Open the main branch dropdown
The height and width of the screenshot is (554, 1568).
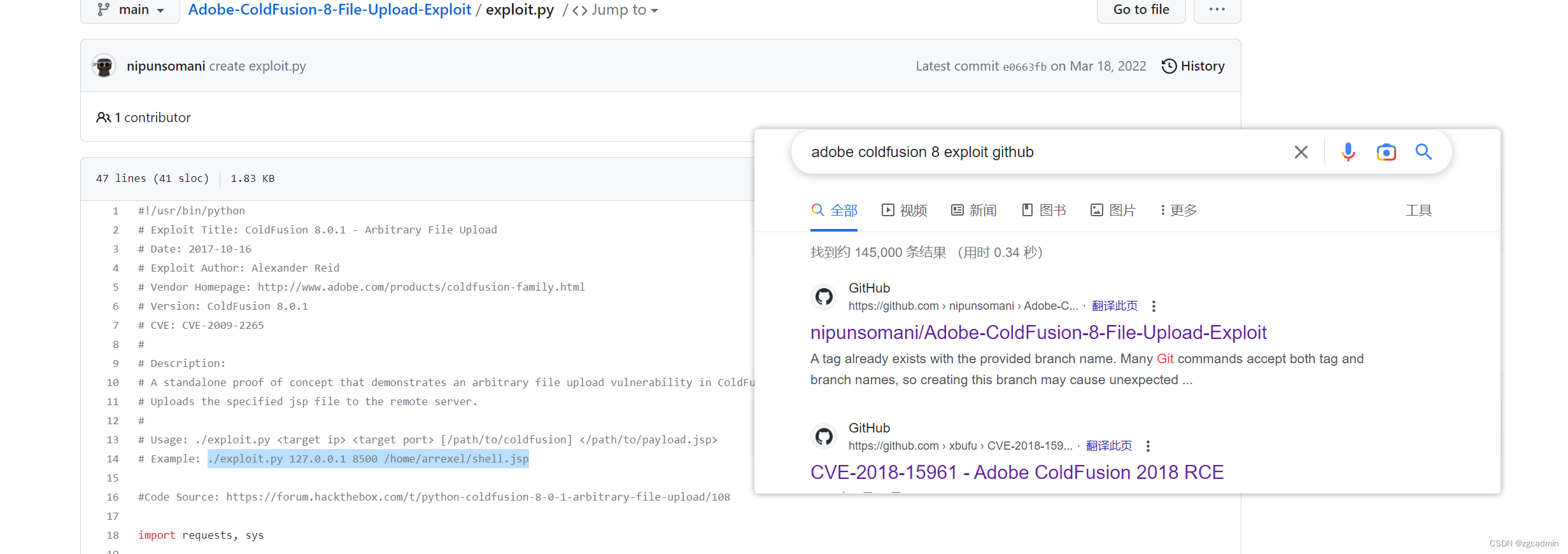[130, 10]
